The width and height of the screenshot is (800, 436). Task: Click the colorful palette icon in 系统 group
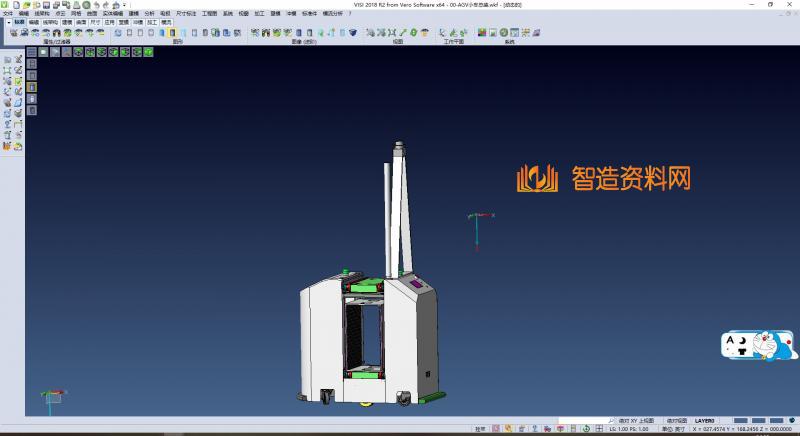[481, 33]
